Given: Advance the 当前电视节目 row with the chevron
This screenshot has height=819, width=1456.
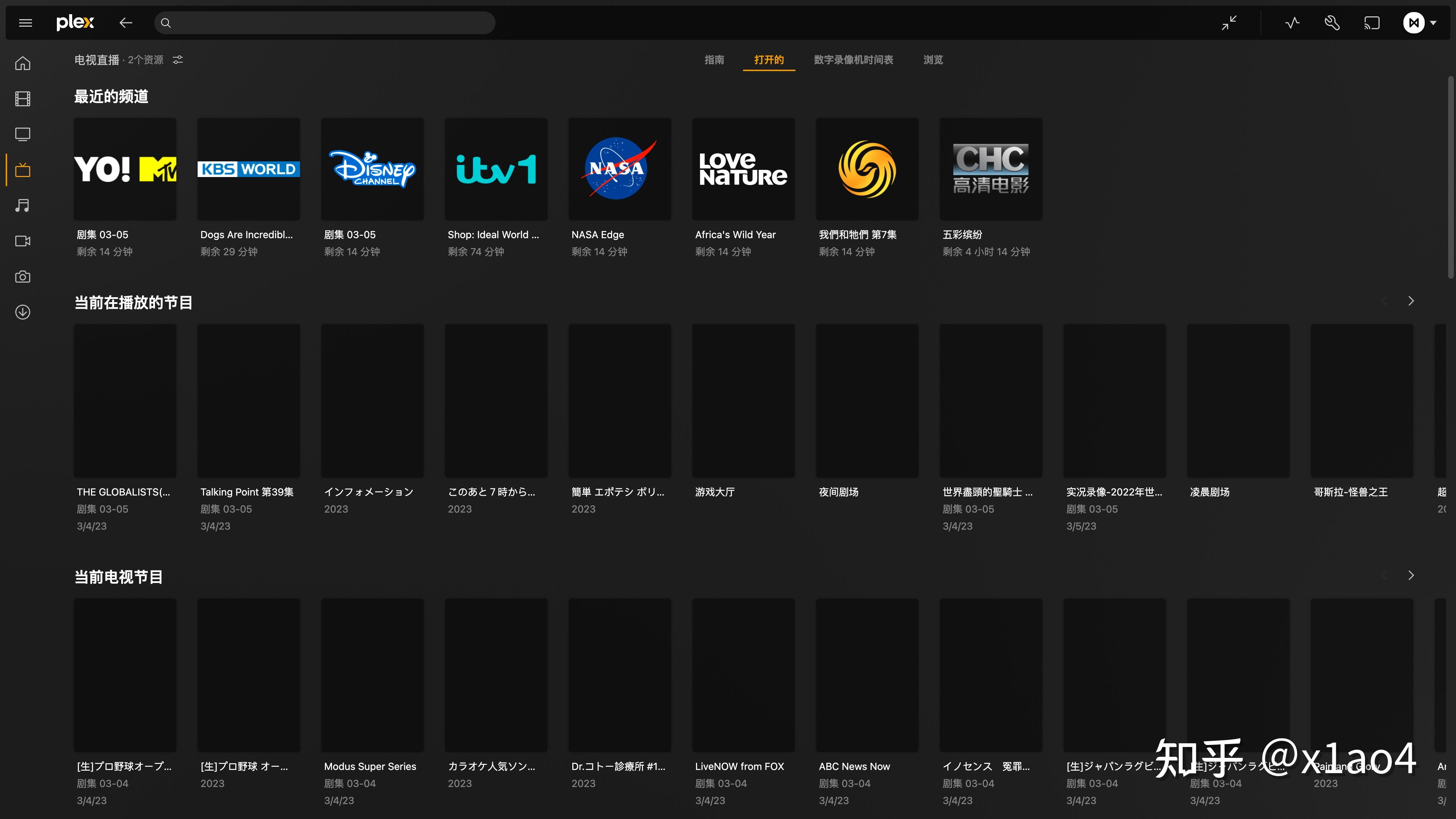Looking at the screenshot, I should 1411,575.
